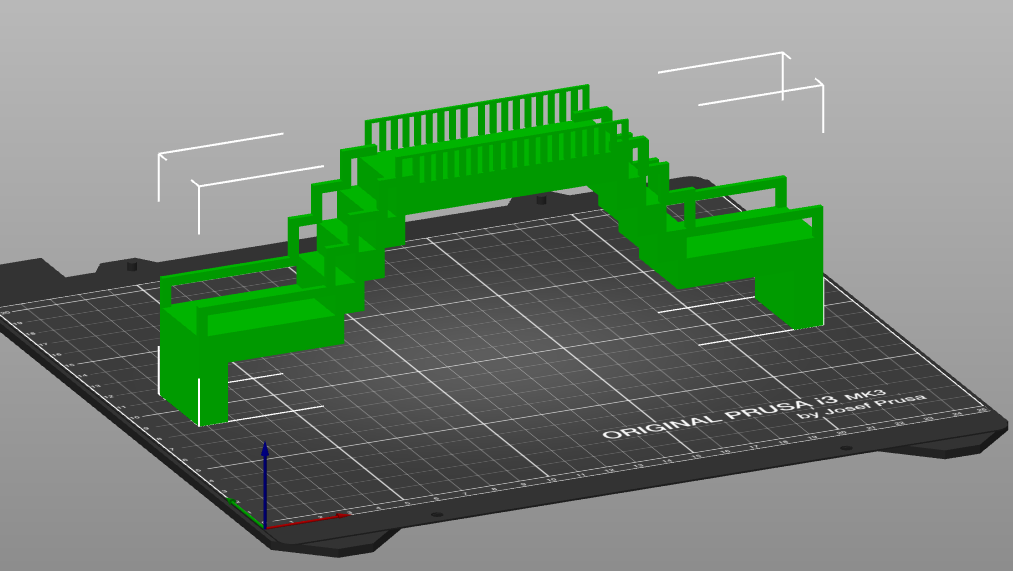
Task: Click the top-left selection bounding box corner
Action: pyautogui.click(x=160, y=155)
